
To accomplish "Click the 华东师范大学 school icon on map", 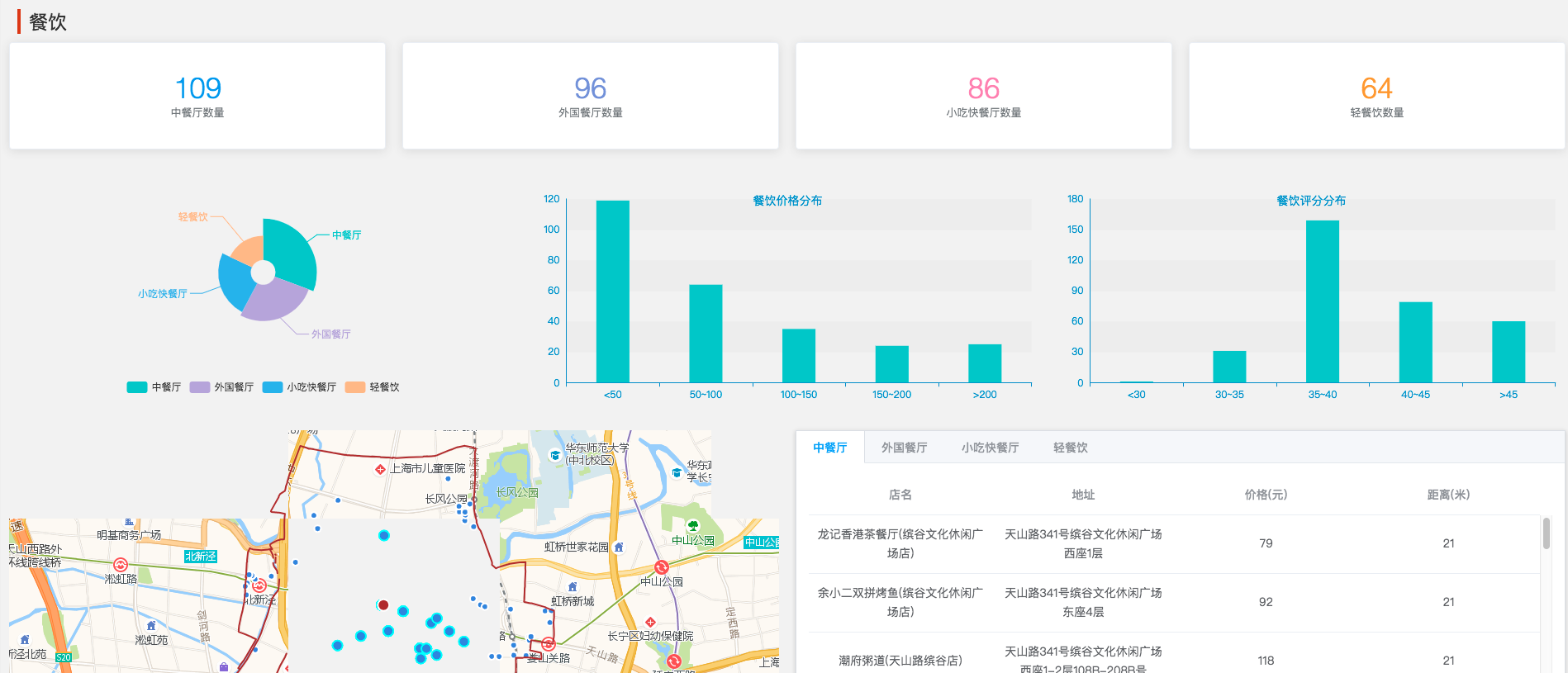I will (x=555, y=455).
